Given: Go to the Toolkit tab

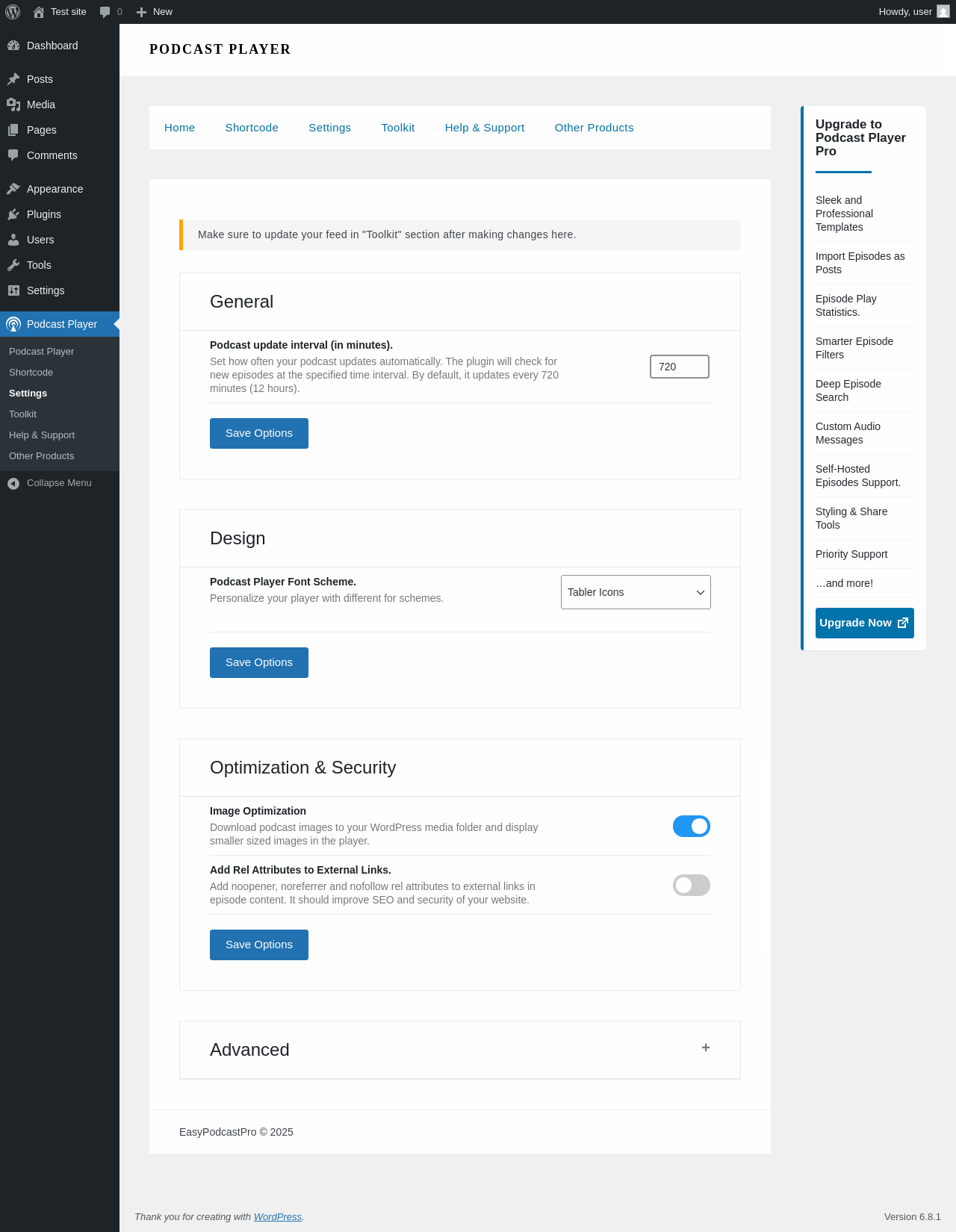Looking at the screenshot, I should pyautogui.click(x=398, y=128).
